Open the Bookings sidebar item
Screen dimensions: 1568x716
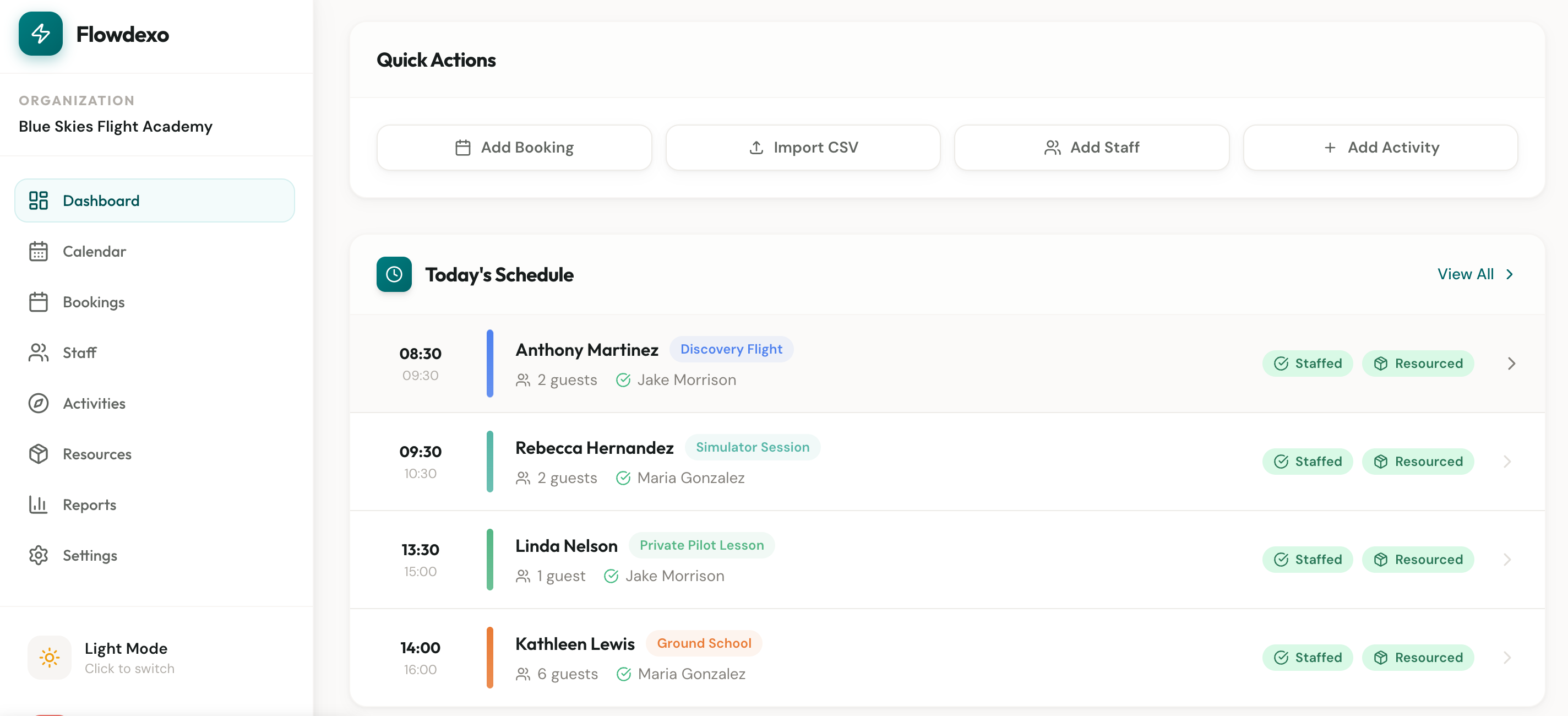point(93,302)
